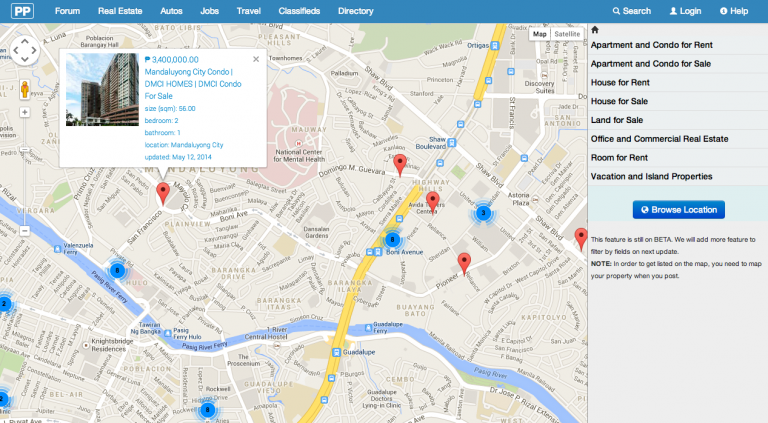Click the Discovery Suites map label

click(x=539, y=87)
